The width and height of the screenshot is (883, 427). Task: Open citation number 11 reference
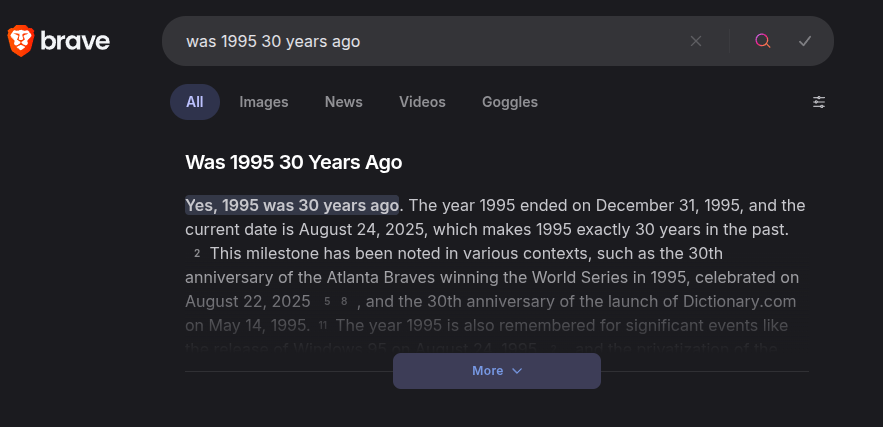pyautogui.click(x=322, y=326)
